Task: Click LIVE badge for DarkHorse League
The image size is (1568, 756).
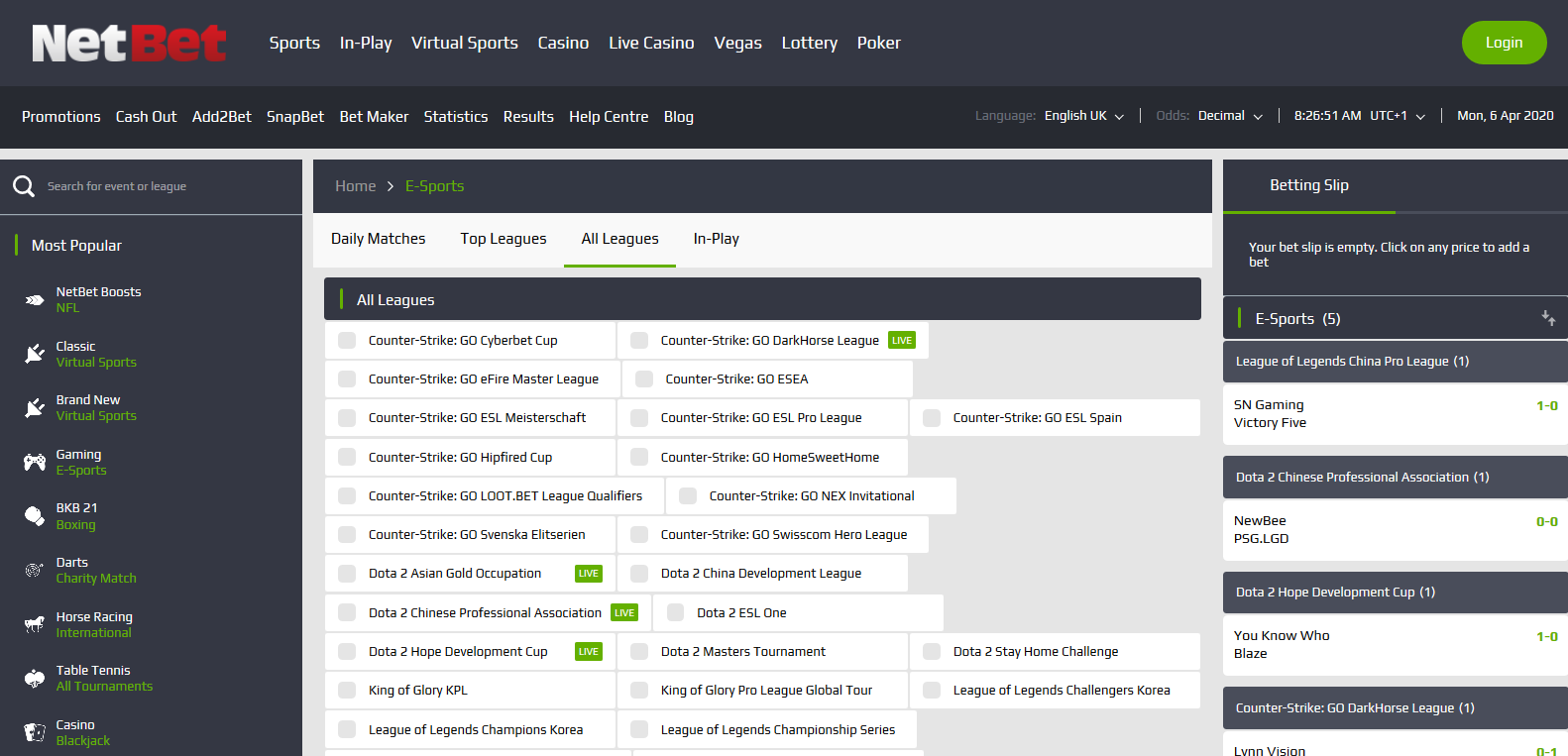Action: [x=902, y=340]
